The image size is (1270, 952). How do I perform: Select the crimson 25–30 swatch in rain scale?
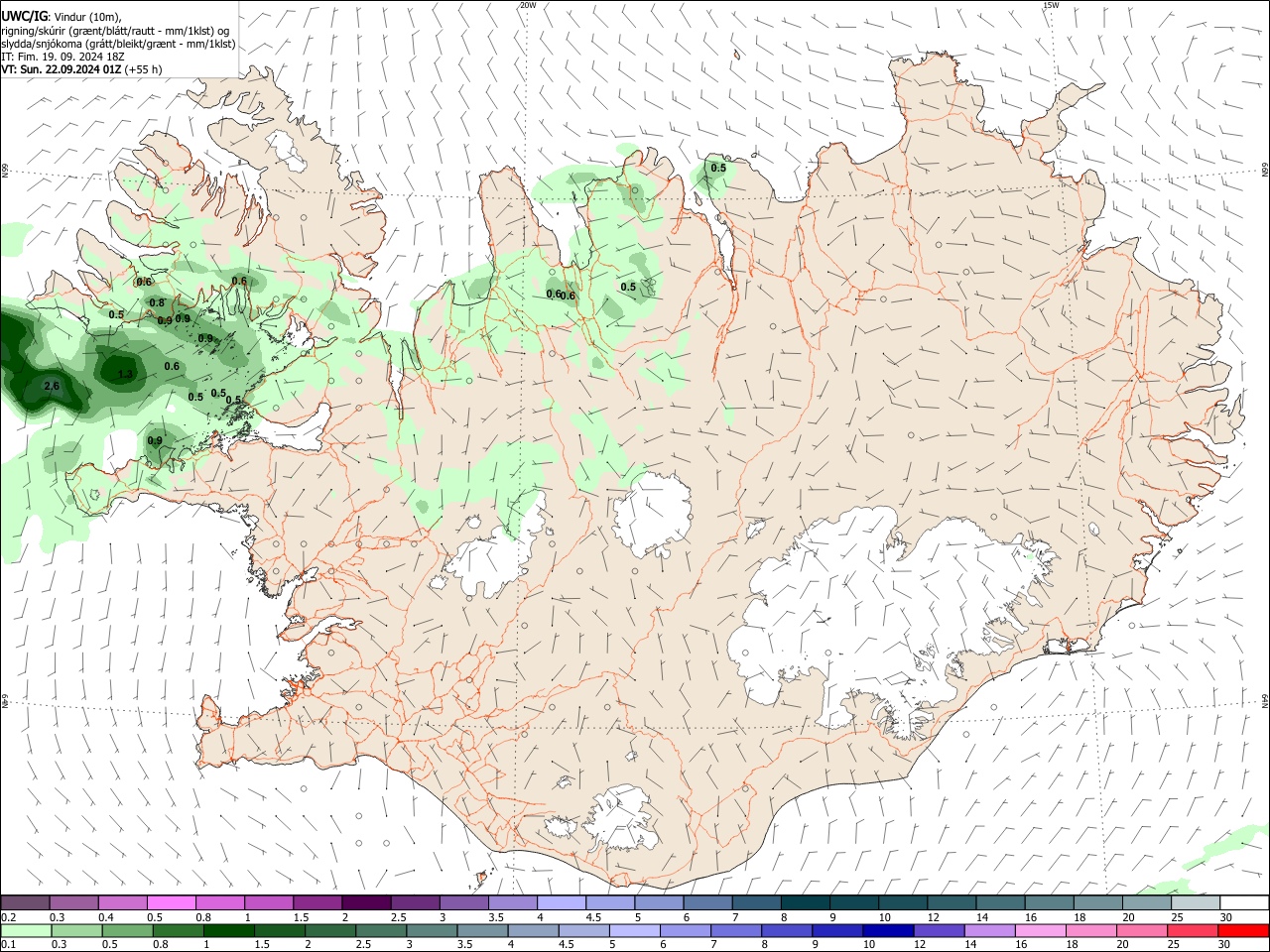pyautogui.click(x=1193, y=930)
